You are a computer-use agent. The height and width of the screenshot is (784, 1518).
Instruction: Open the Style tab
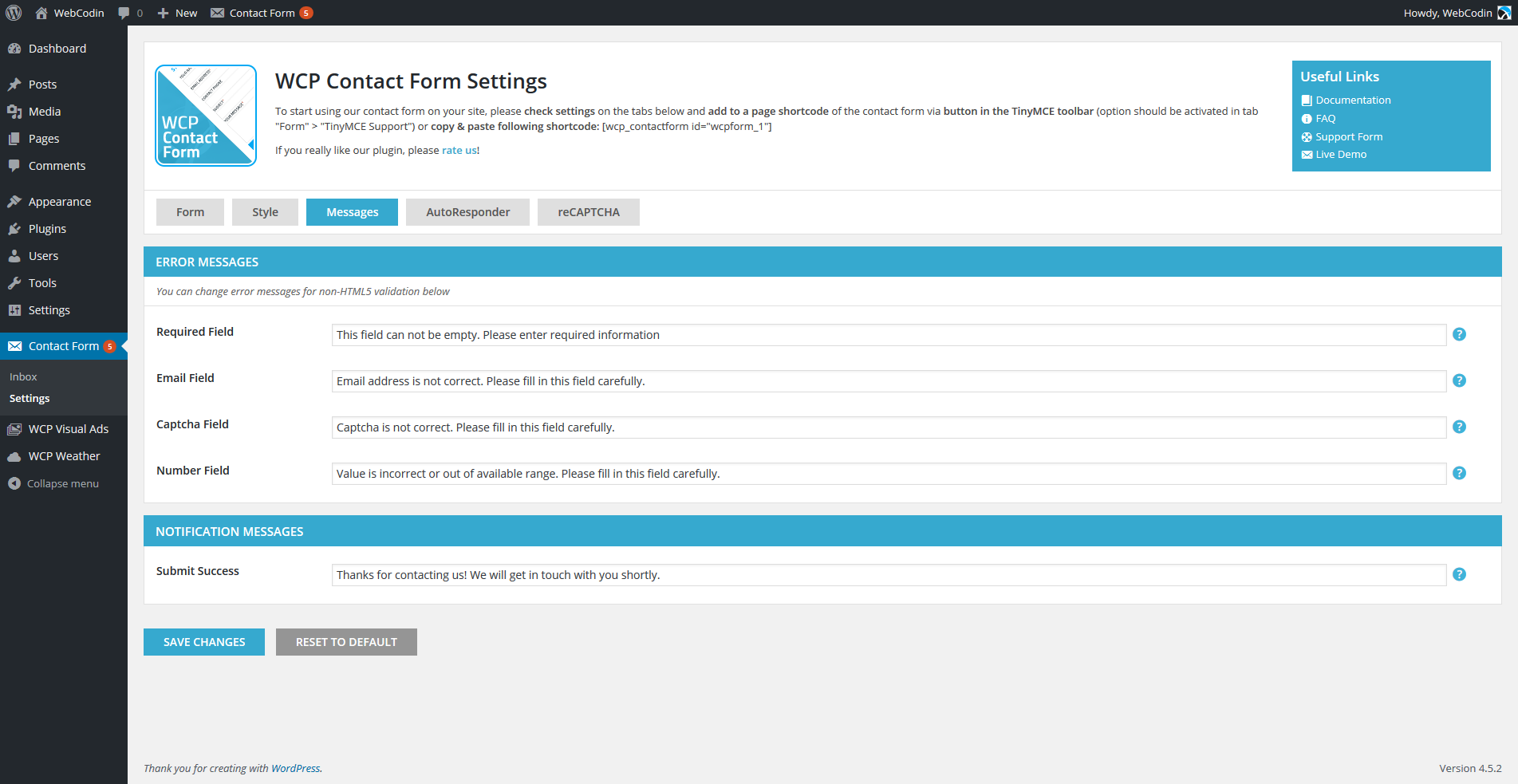tap(265, 212)
